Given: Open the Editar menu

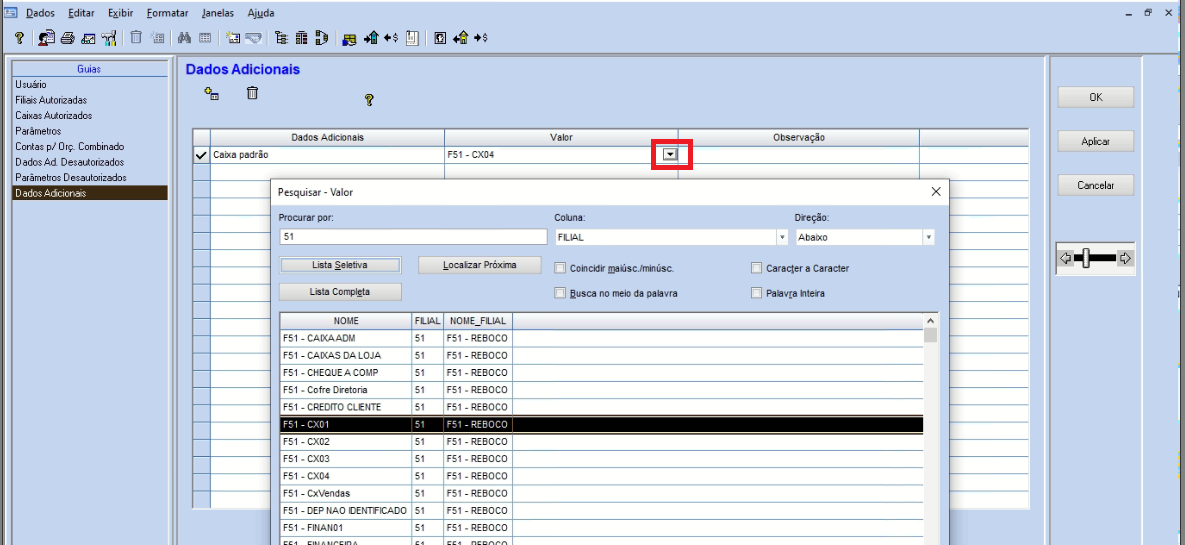Looking at the screenshot, I should click(80, 13).
